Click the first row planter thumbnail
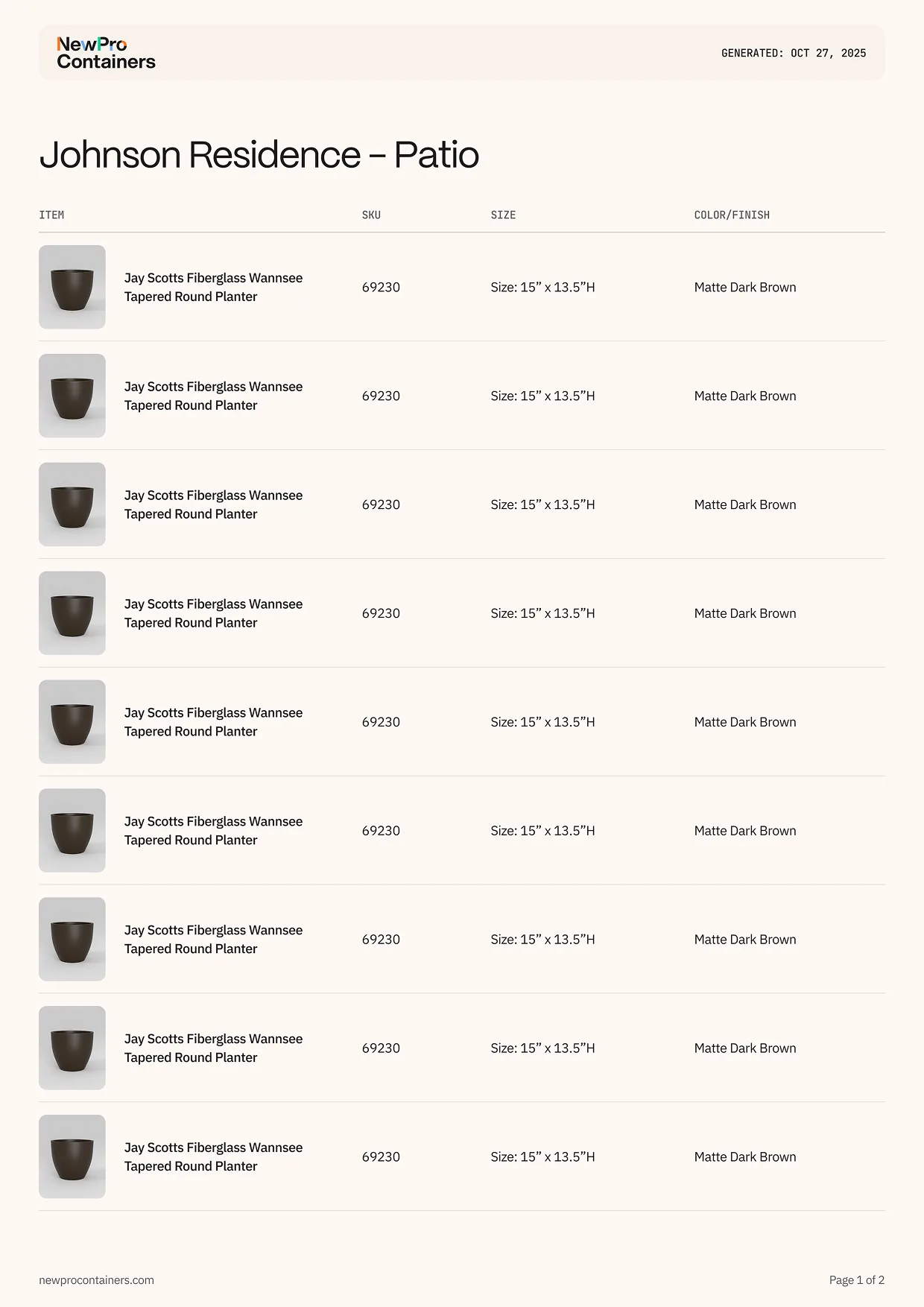This screenshot has width=924, height=1307. point(72,287)
